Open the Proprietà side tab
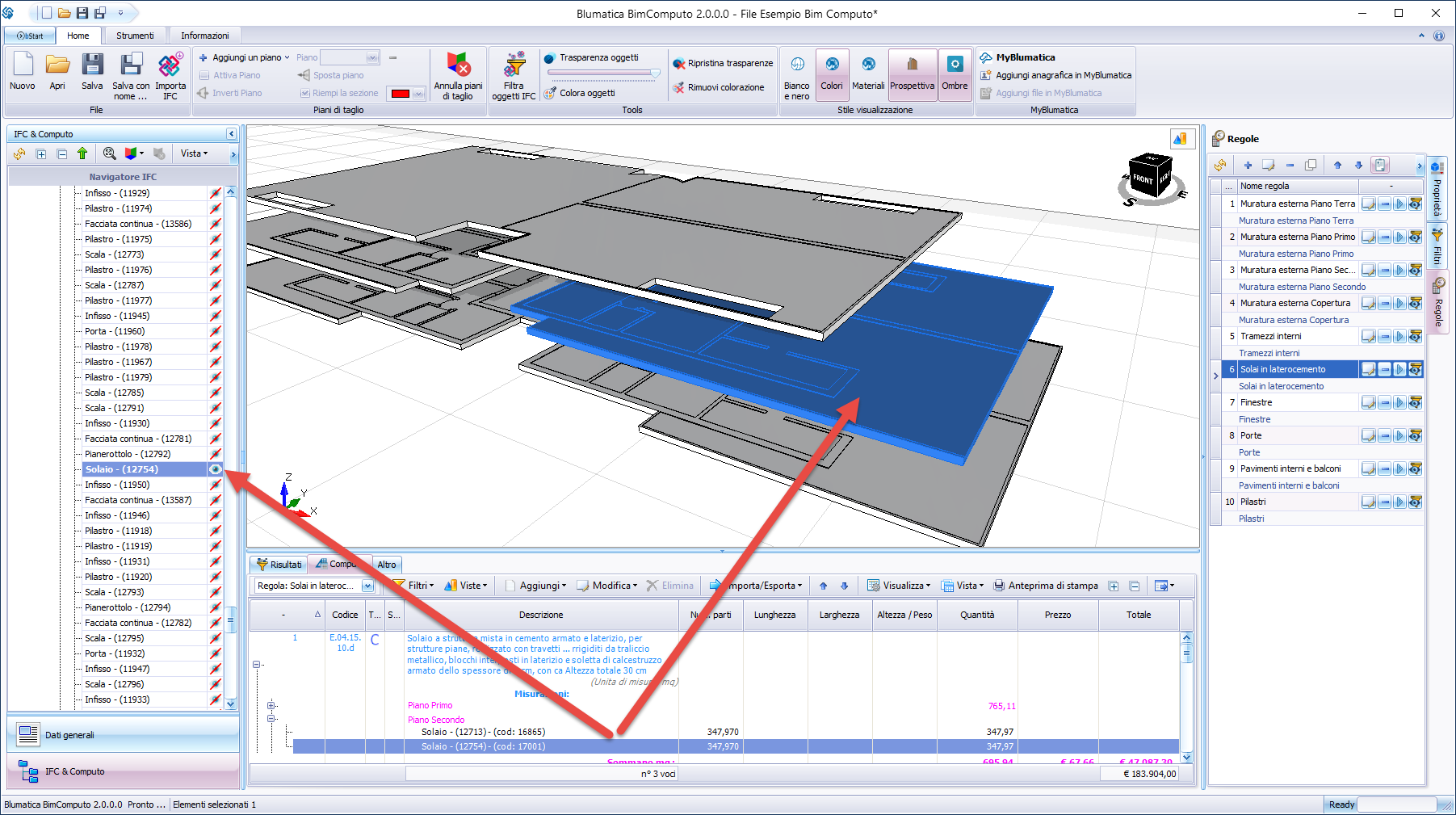 1437,189
